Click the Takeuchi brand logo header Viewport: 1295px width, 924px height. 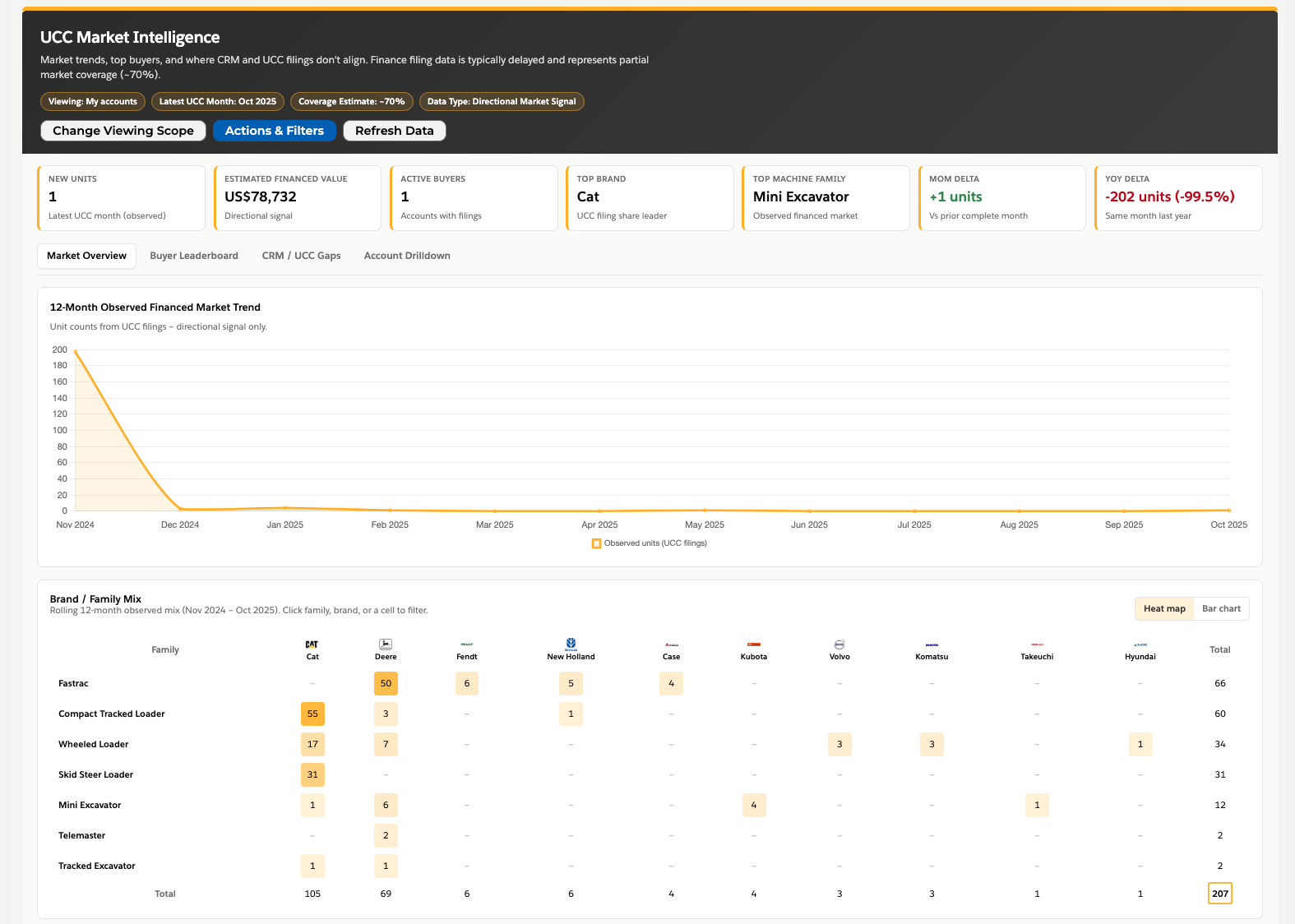point(1037,649)
